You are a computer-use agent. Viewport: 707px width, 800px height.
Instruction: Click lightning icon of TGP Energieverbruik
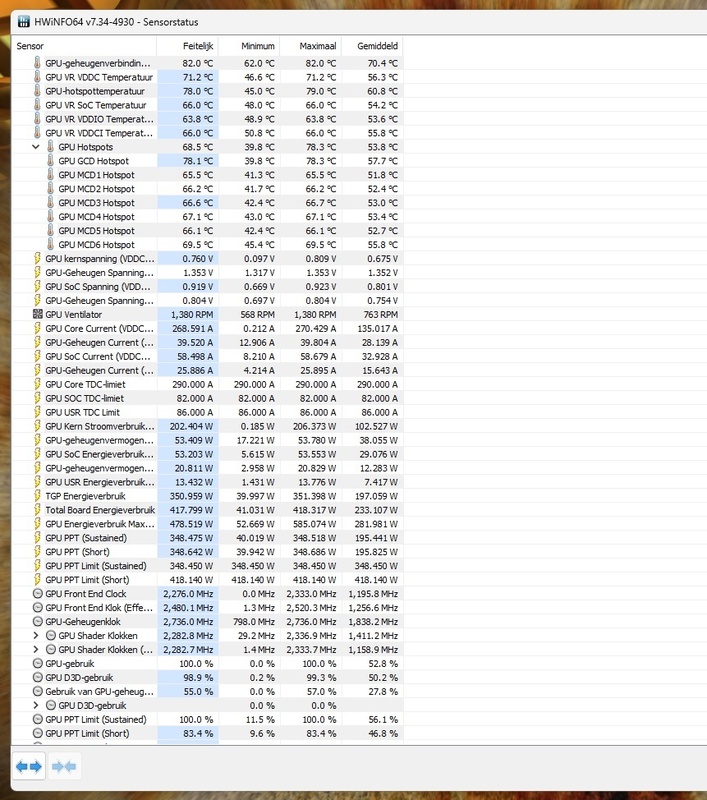click(x=37, y=496)
